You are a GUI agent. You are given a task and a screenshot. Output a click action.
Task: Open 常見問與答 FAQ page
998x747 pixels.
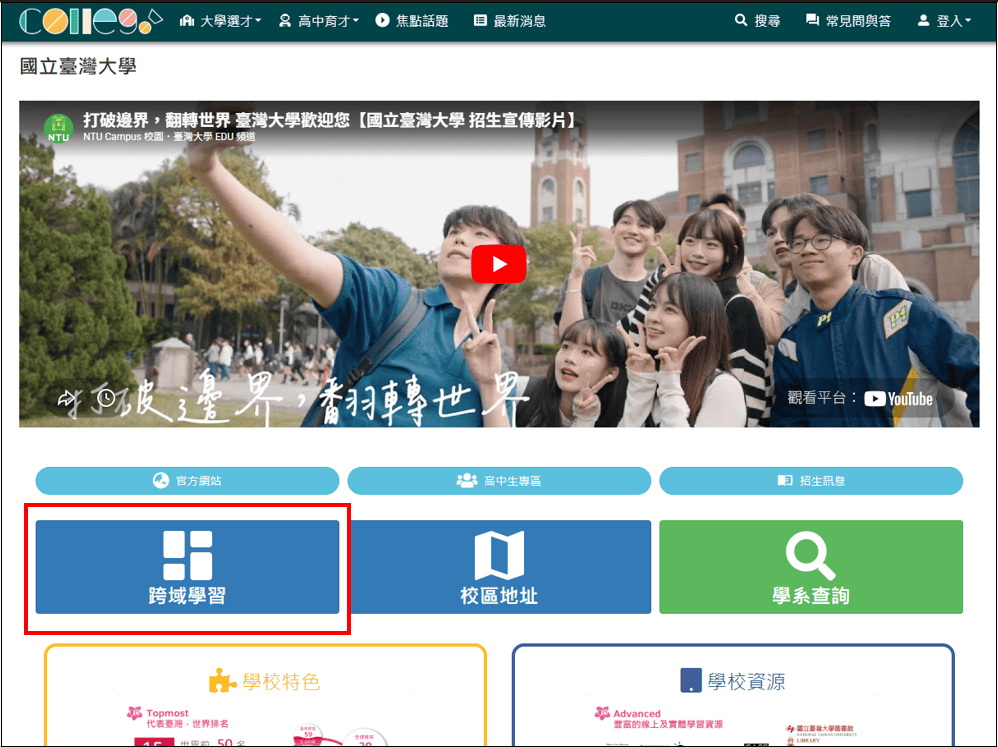(848, 21)
